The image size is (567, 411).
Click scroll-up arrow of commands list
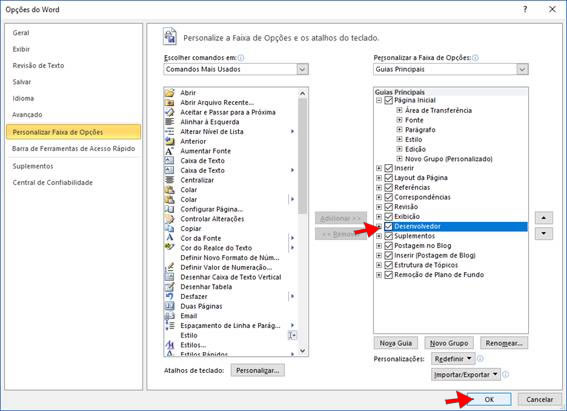point(302,93)
